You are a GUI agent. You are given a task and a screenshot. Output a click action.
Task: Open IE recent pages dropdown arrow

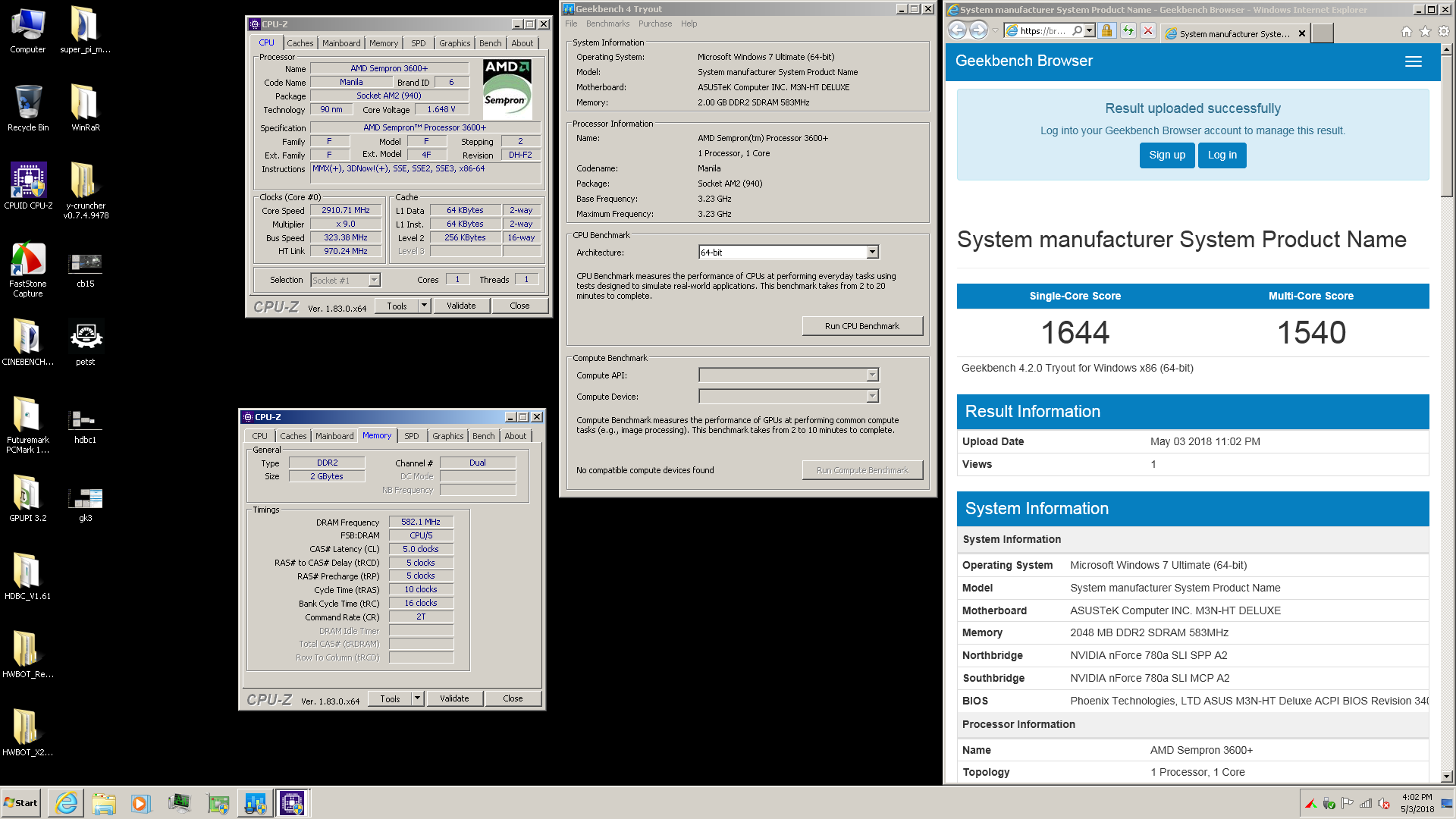[995, 31]
